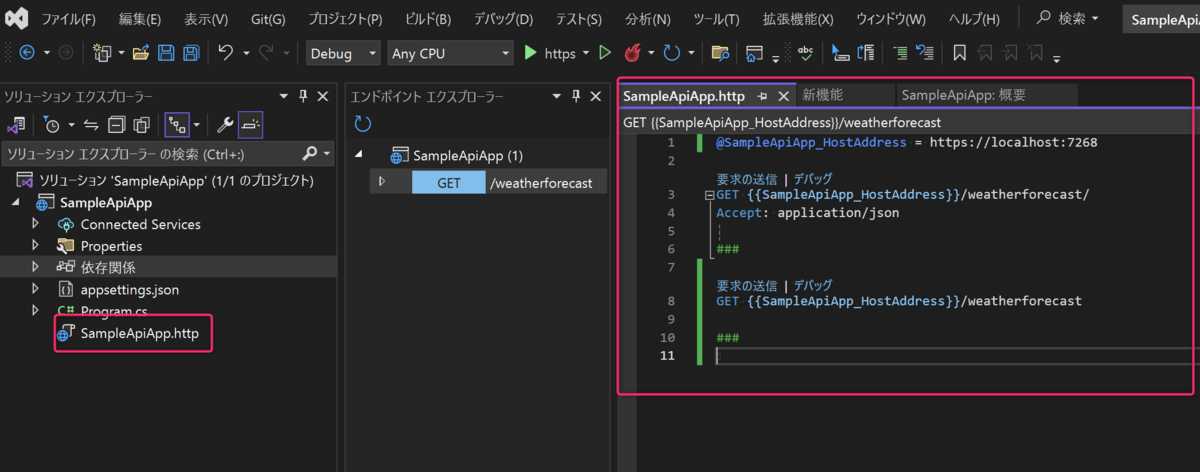Toggle file nesting view button in Solution Explorer
The height and width of the screenshot is (472, 1200).
point(178,125)
